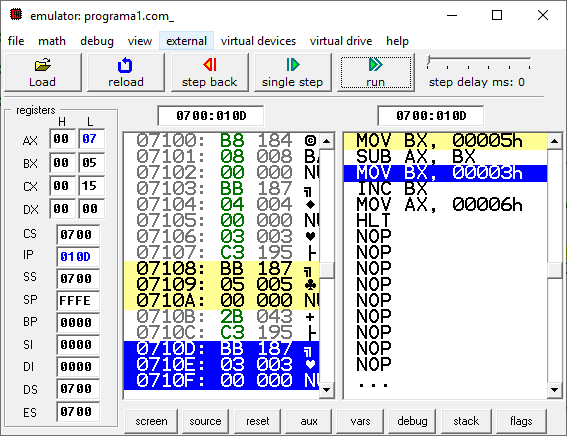The image size is (567, 436).
Task: Click the bottom debug button
Action: point(412,421)
